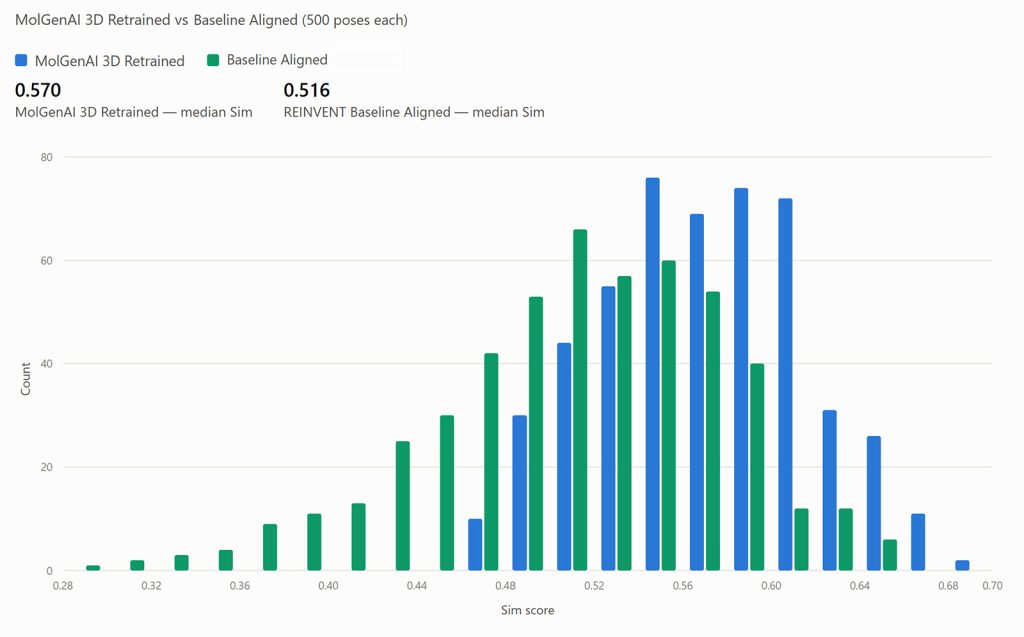Click the x-axis tick label 0.52
The height and width of the screenshot is (637, 1024).
click(594, 585)
